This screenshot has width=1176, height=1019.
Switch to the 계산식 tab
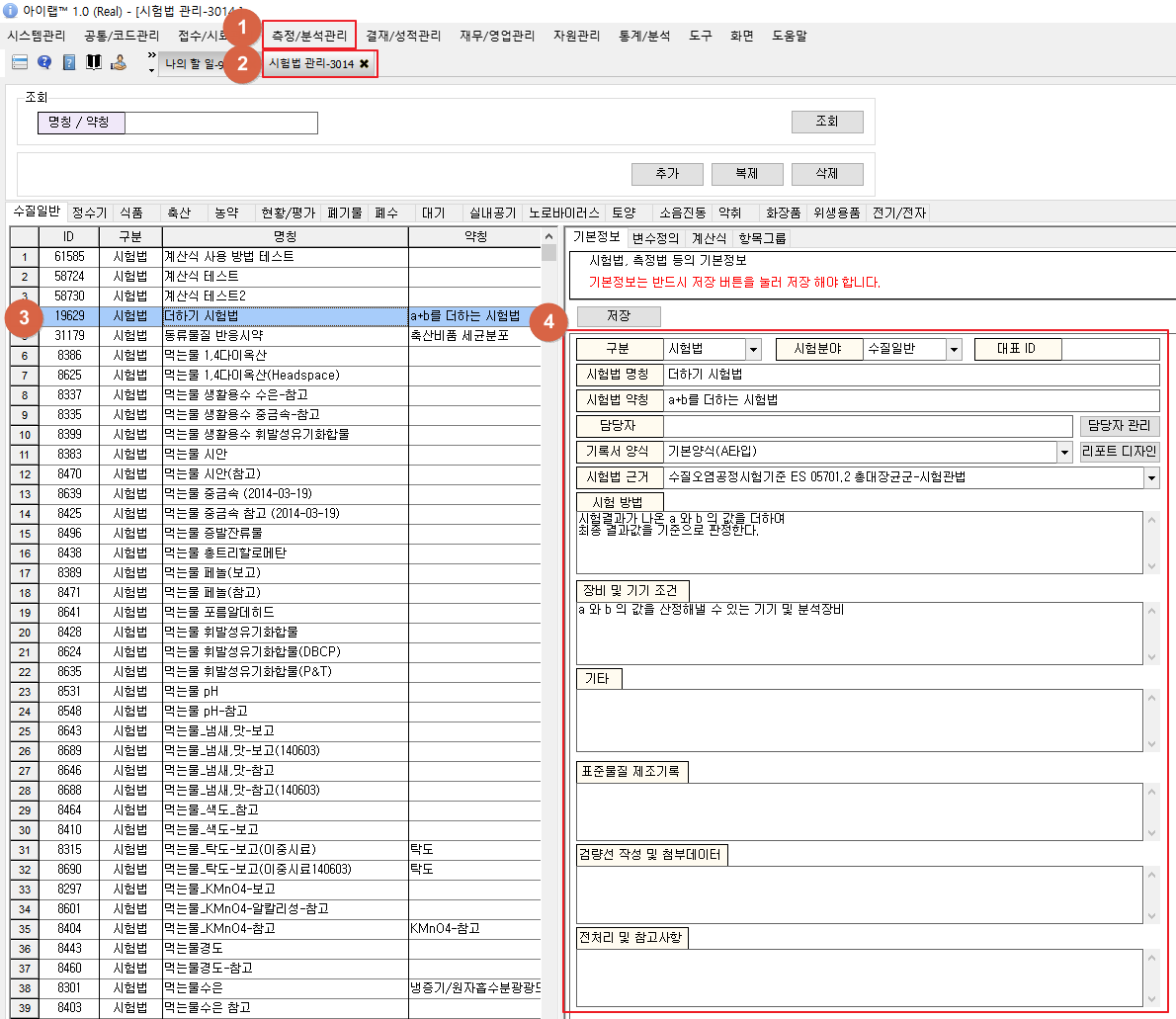point(709,238)
